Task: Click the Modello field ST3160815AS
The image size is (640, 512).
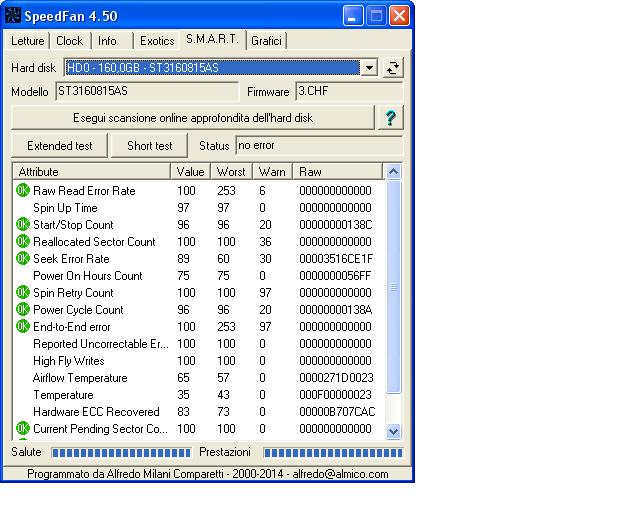Action: (x=147, y=91)
